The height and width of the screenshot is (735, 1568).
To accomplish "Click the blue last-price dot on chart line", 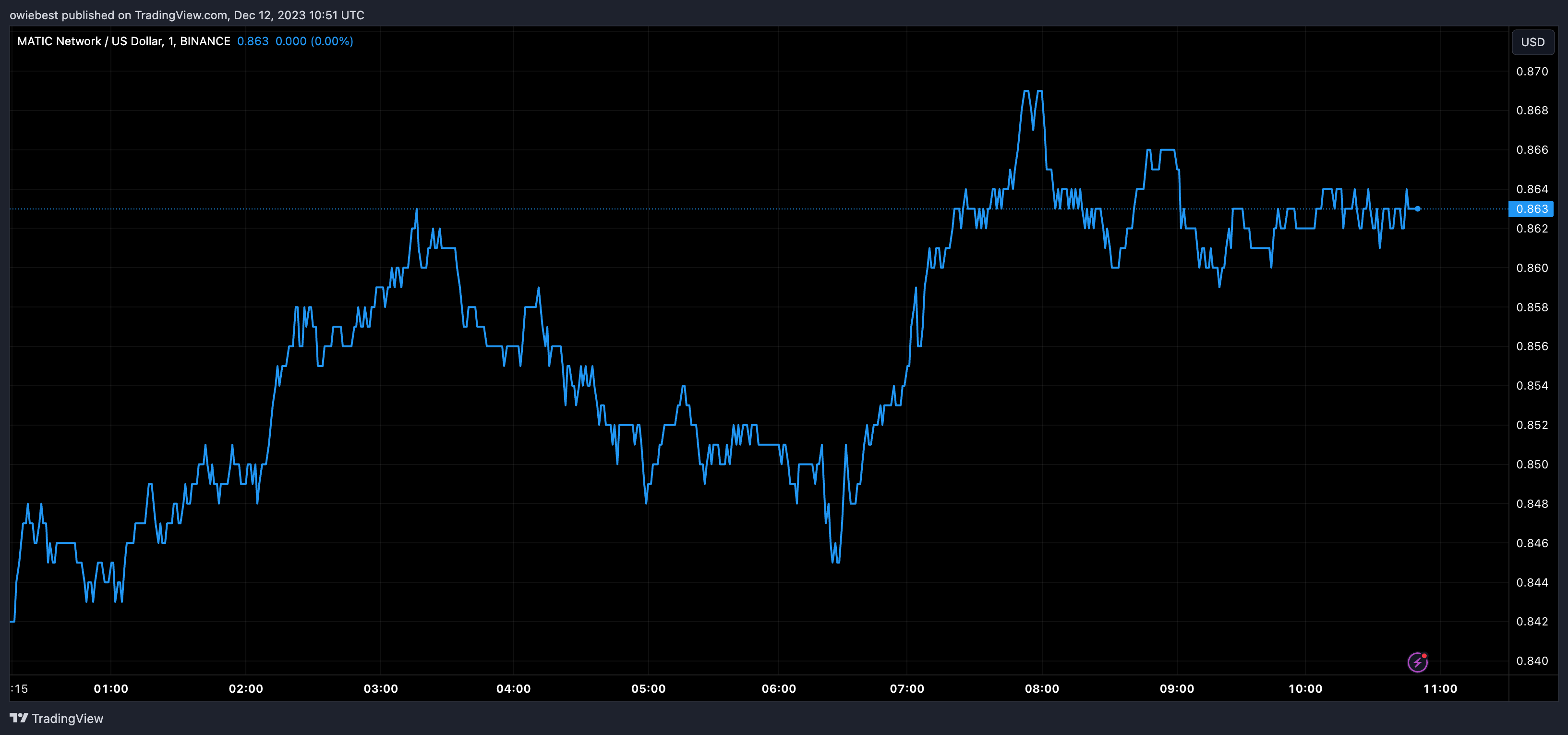I will point(1418,209).
